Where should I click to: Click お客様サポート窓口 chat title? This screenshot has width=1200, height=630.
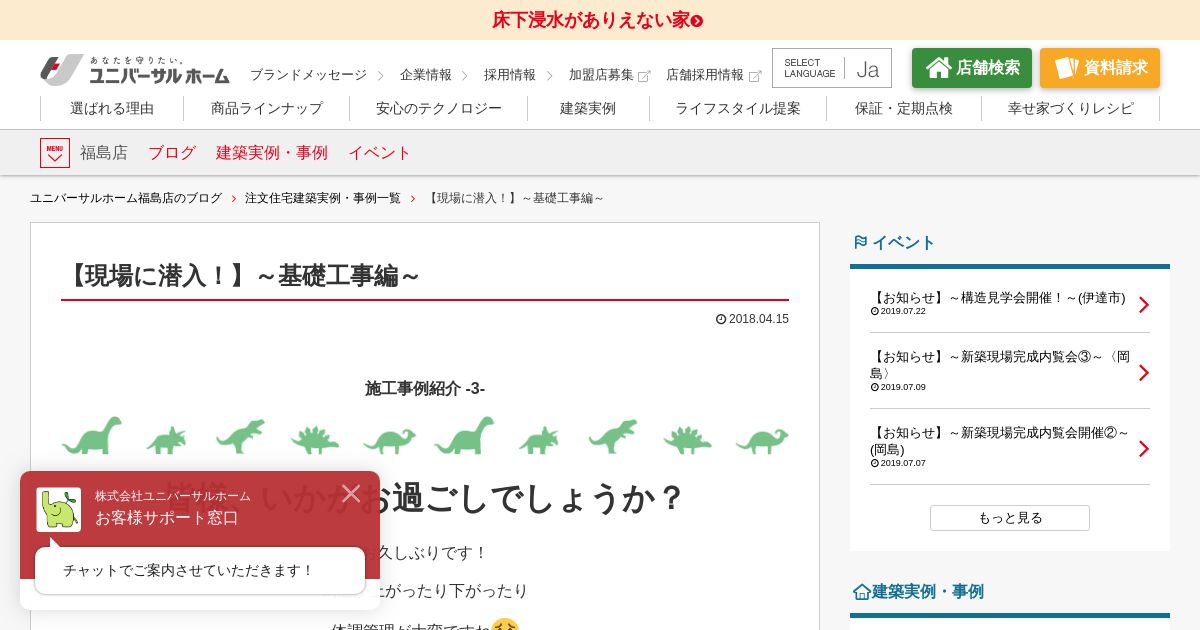(167, 518)
